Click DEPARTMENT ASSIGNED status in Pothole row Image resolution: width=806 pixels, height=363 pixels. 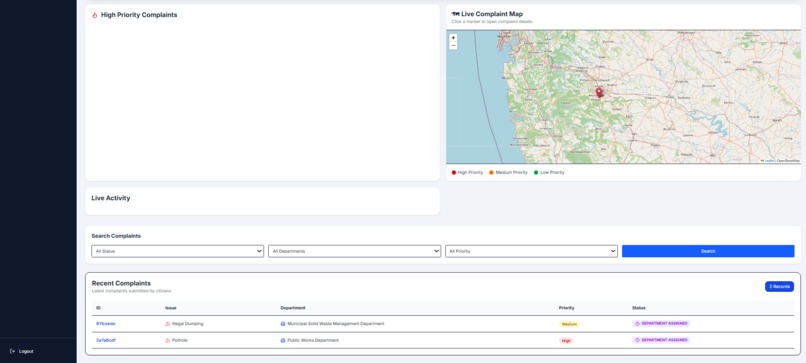coord(661,340)
